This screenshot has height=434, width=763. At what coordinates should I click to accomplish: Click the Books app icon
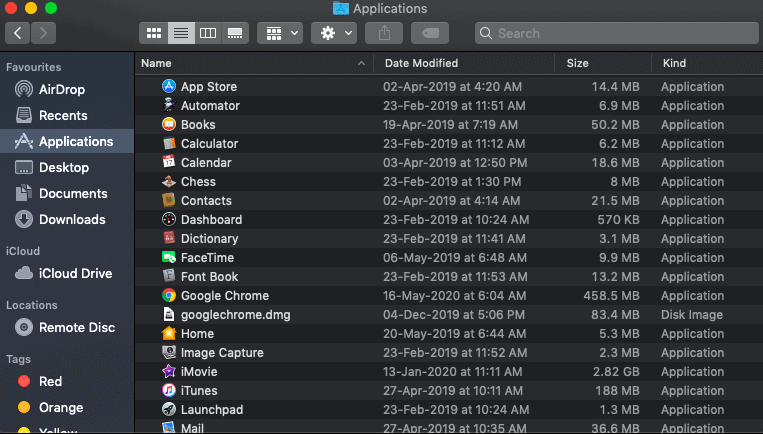pos(168,124)
